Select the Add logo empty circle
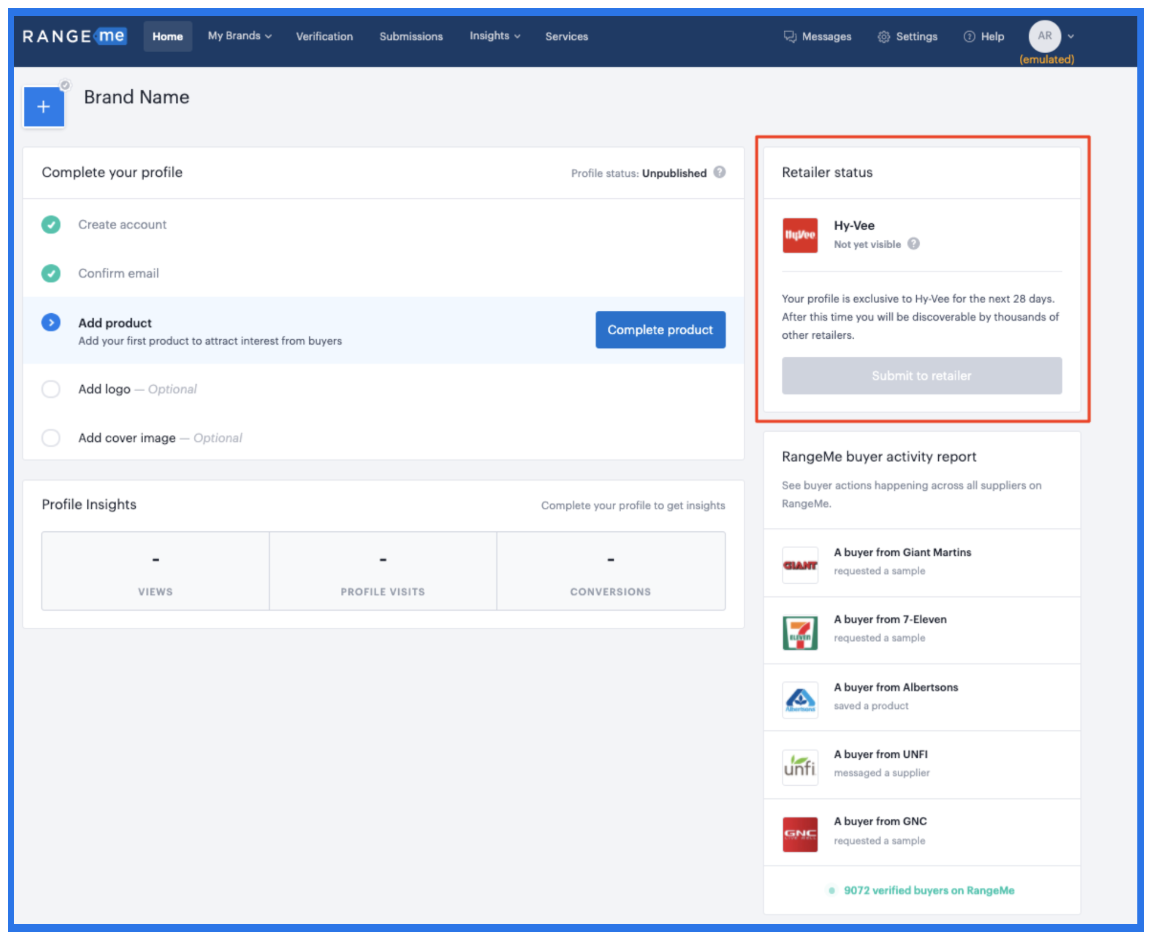 pos(51,389)
